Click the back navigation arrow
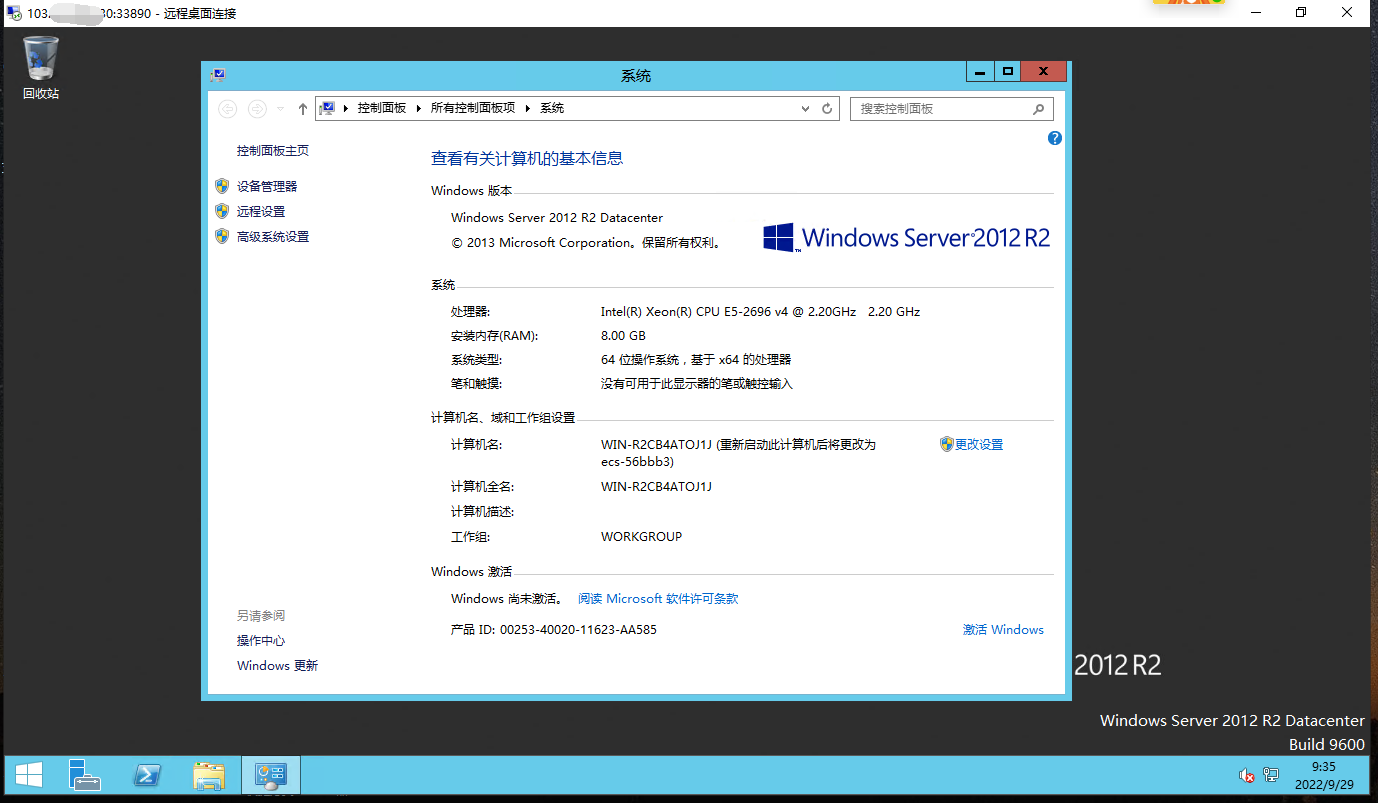1378x803 pixels. pos(227,109)
